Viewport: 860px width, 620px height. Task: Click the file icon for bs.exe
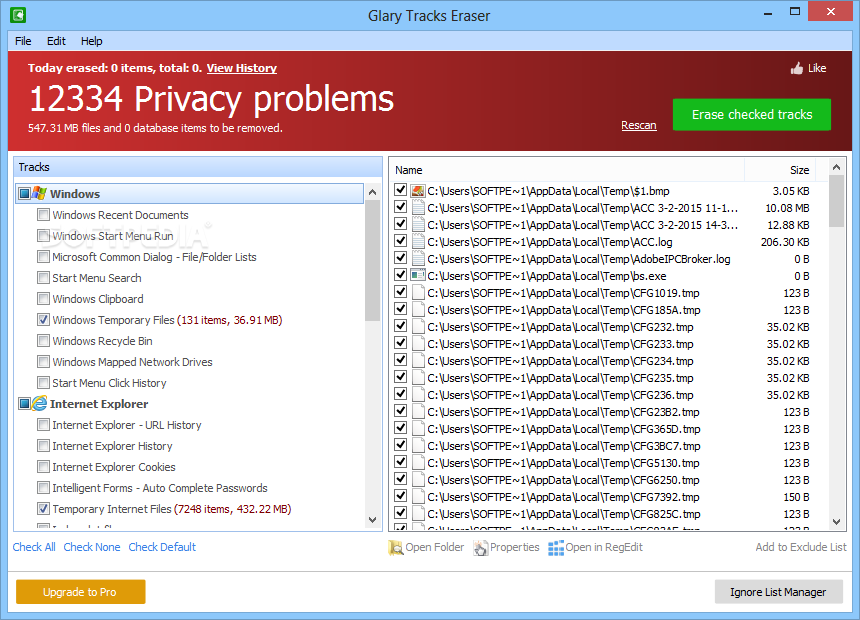[418, 275]
